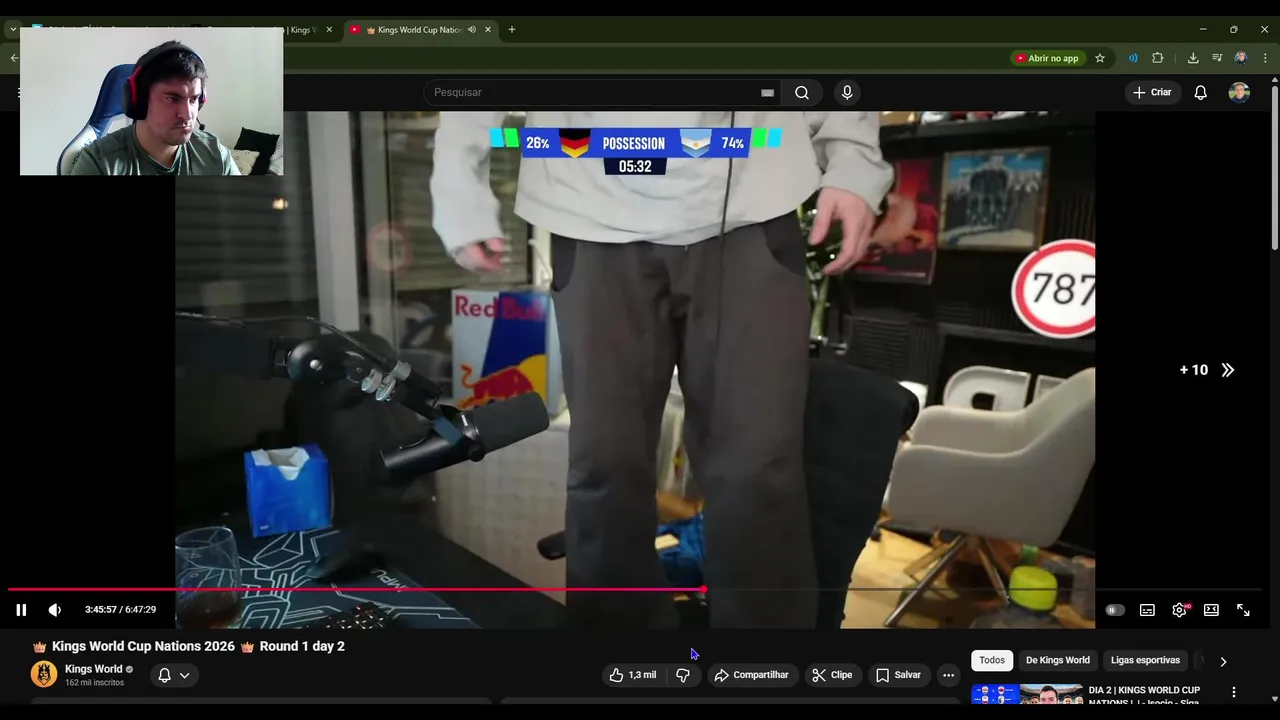Image resolution: width=1280 pixels, height=720 pixels.
Task: Open options for DIA 2 suggested video
Action: pos(1233,692)
